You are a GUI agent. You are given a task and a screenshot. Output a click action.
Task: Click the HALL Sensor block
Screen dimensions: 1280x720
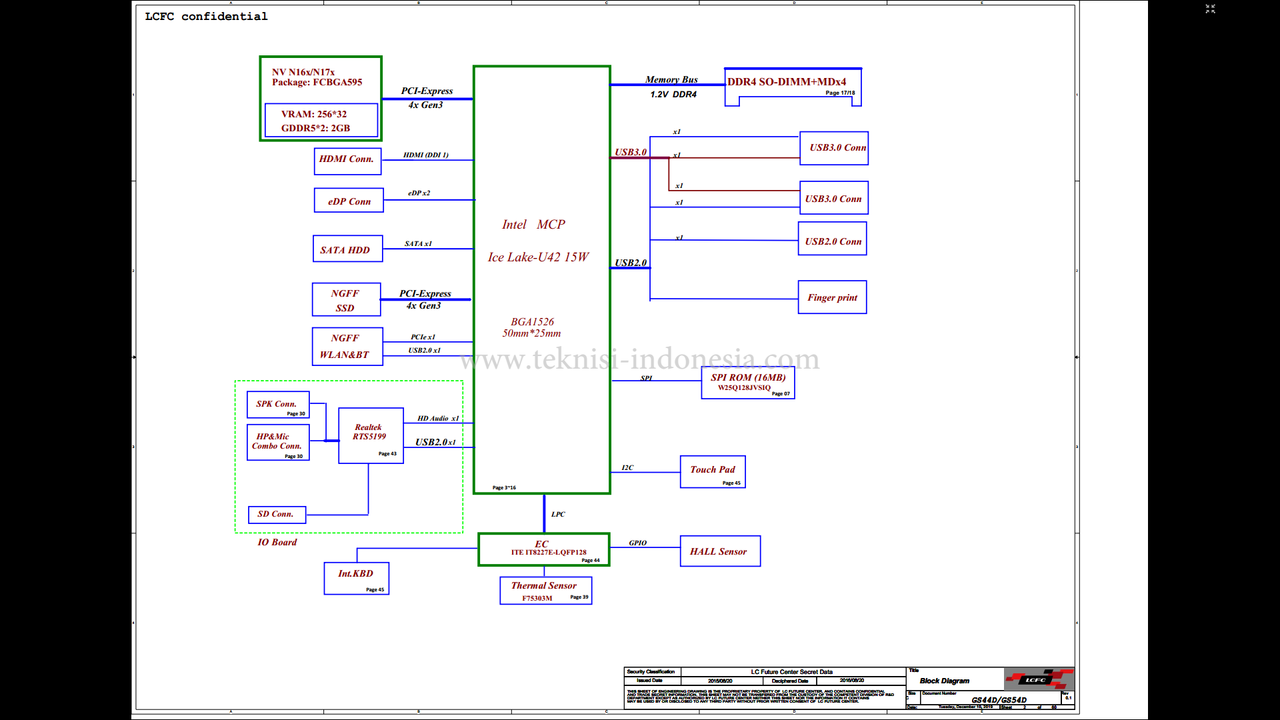(720, 551)
